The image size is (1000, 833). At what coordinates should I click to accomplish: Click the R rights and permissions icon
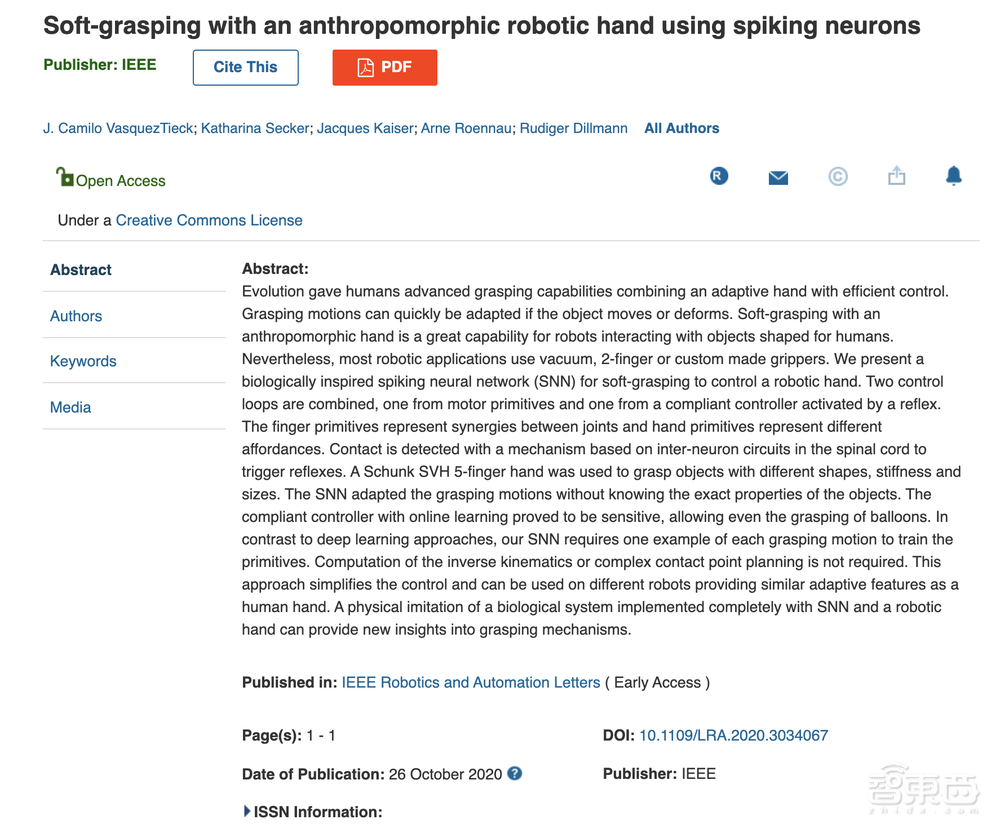tap(719, 176)
